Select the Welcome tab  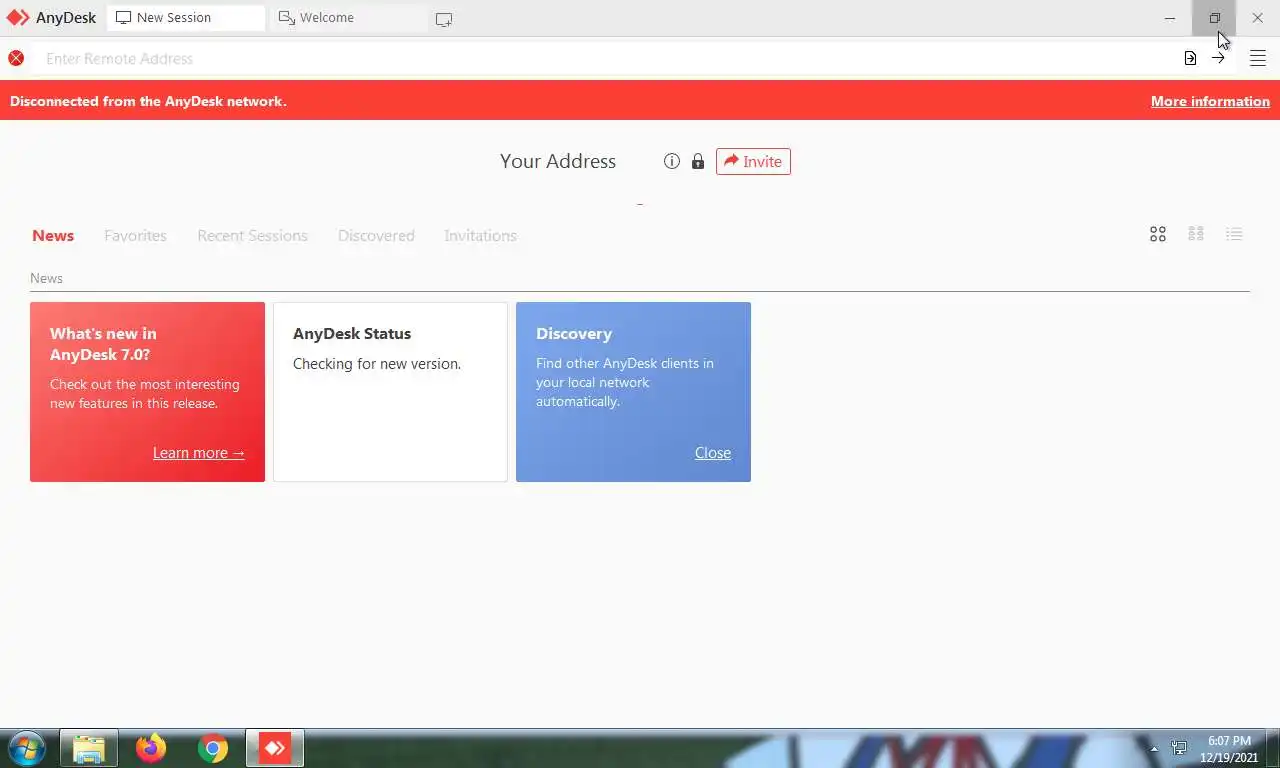(349, 18)
